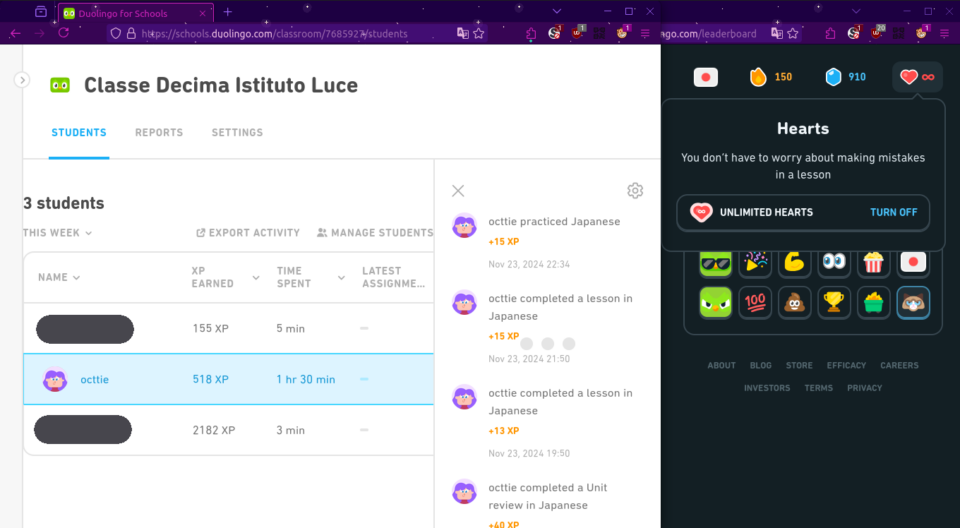Expand the left sidebar arrow
The height and width of the screenshot is (528, 960).
[21, 80]
